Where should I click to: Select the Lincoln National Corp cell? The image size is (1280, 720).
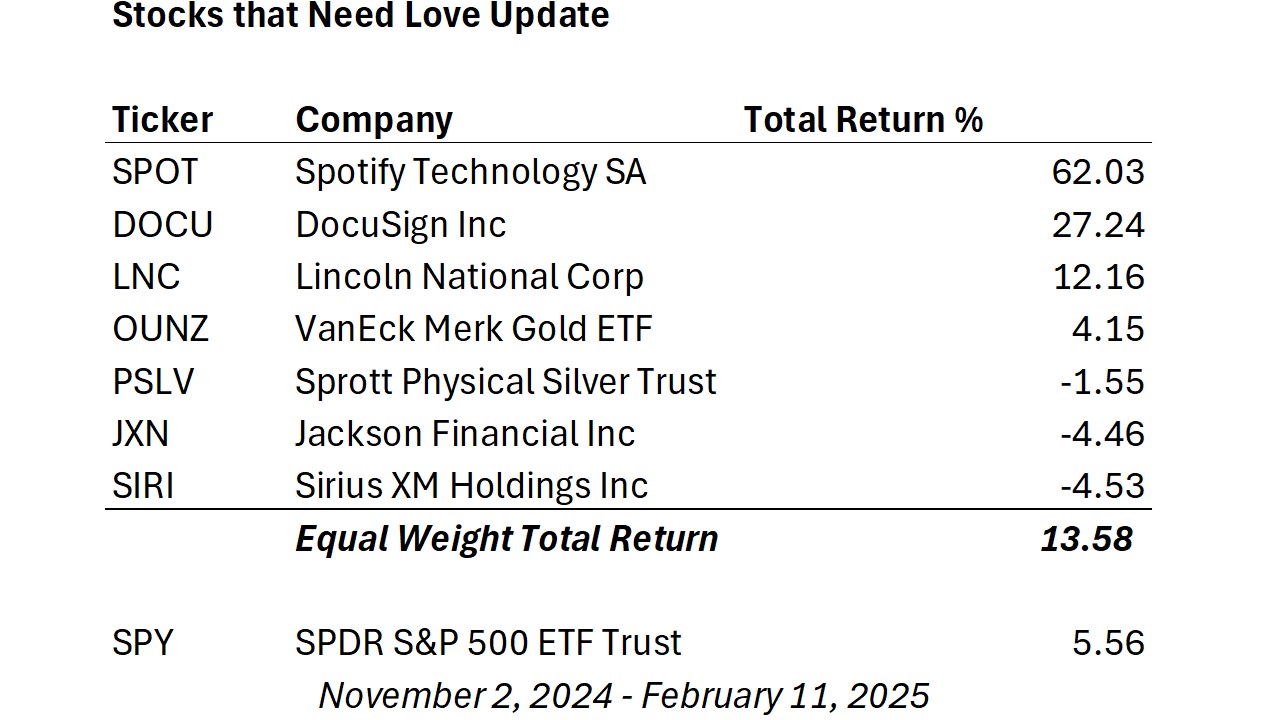click(x=469, y=277)
